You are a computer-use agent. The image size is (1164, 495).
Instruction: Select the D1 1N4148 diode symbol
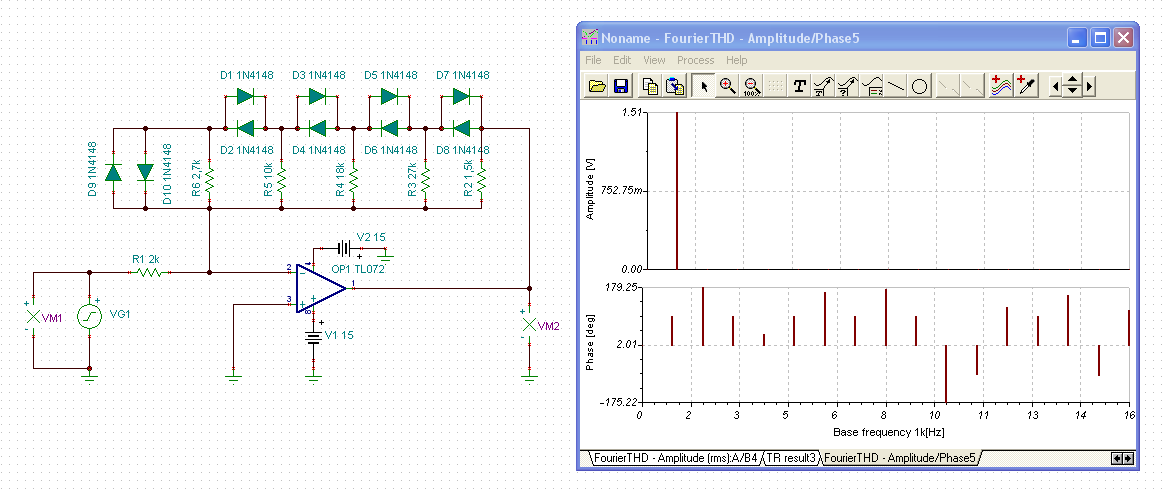click(245, 96)
